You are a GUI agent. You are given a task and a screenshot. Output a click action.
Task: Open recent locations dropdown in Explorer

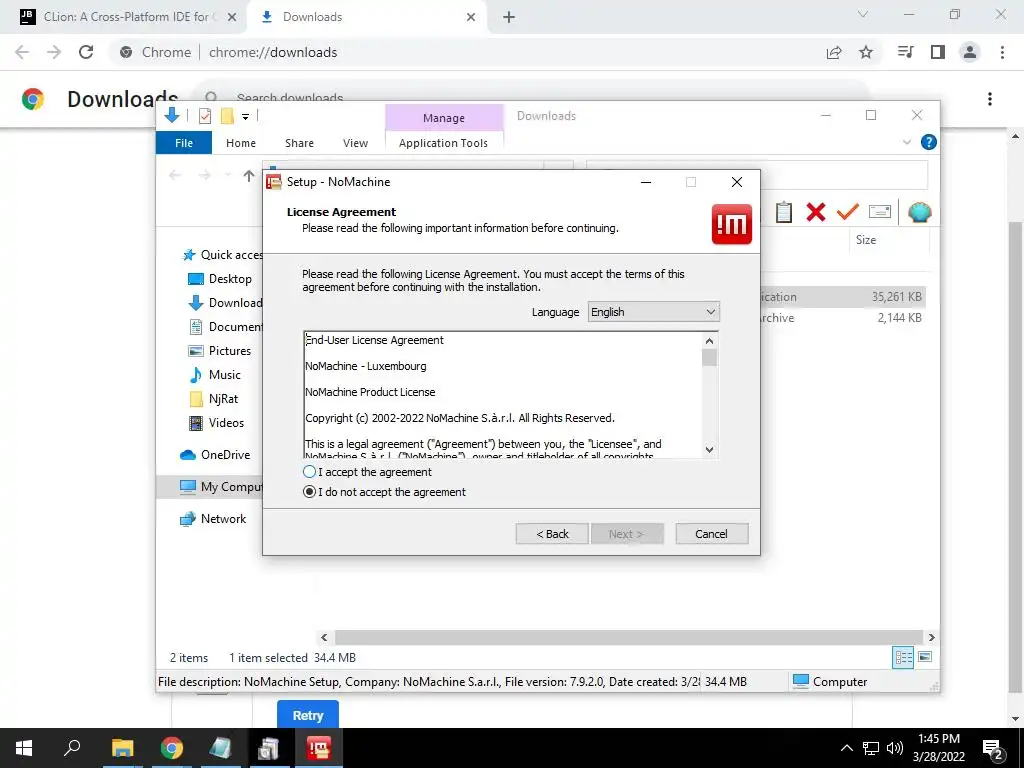(227, 175)
